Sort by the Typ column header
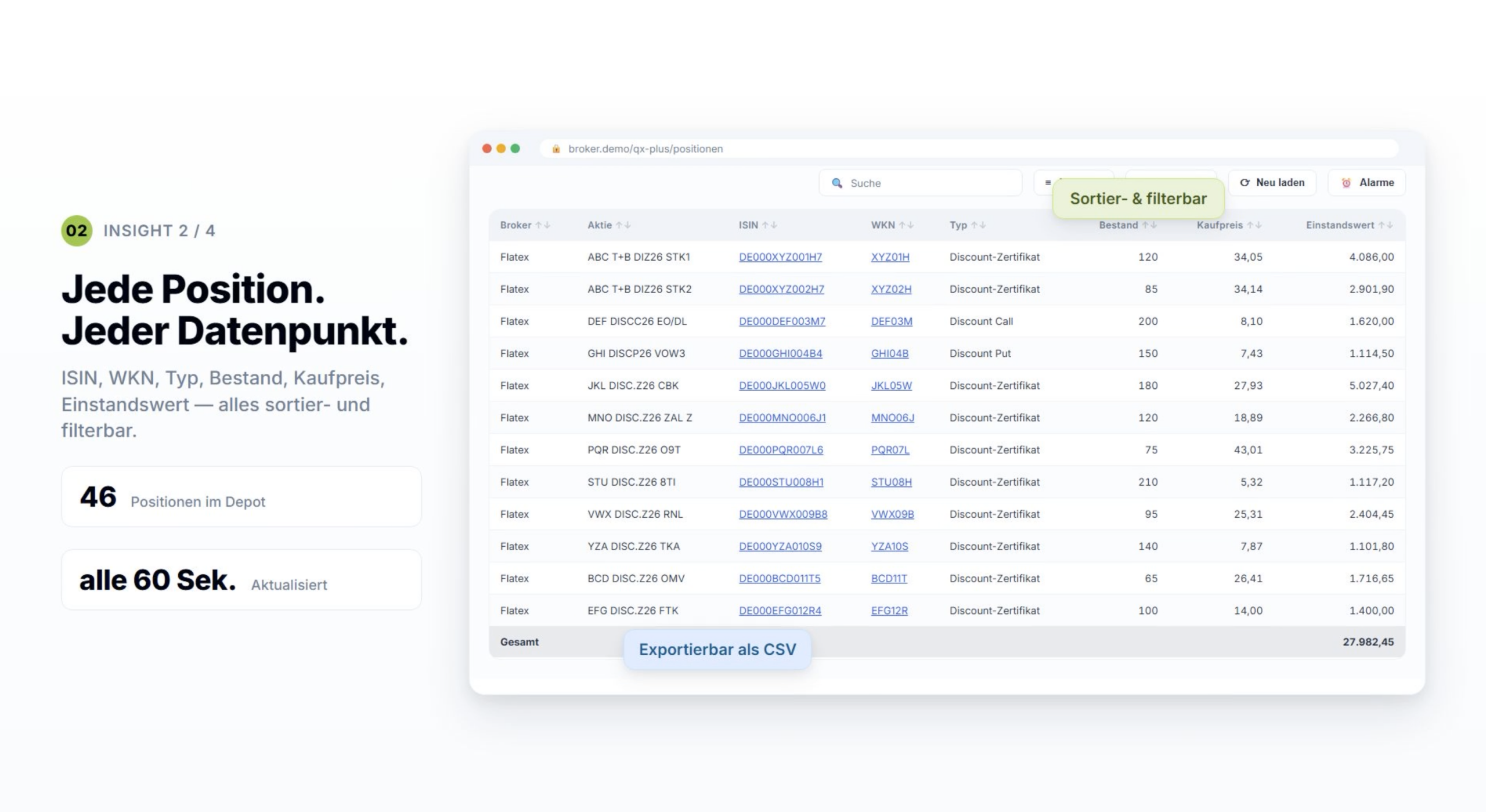This screenshot has height=812, width=1486. [958, 225]
